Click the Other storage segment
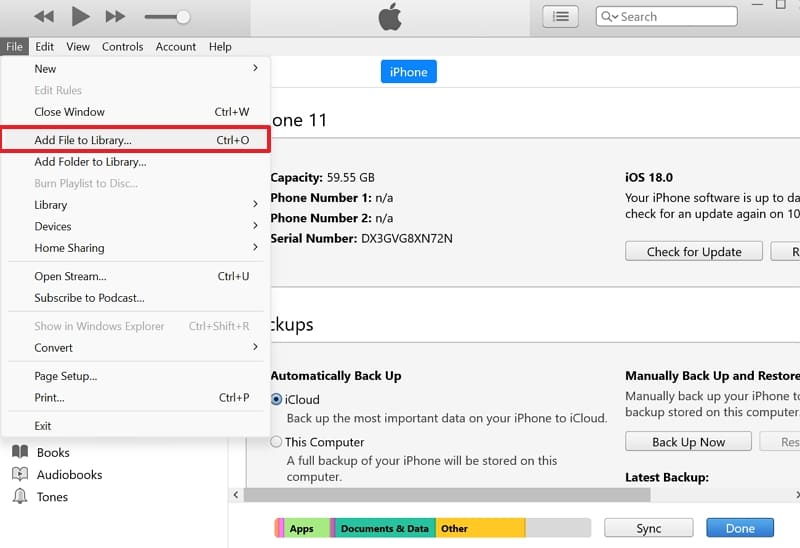Screen dimensions: 800x548 click(480, 528)
